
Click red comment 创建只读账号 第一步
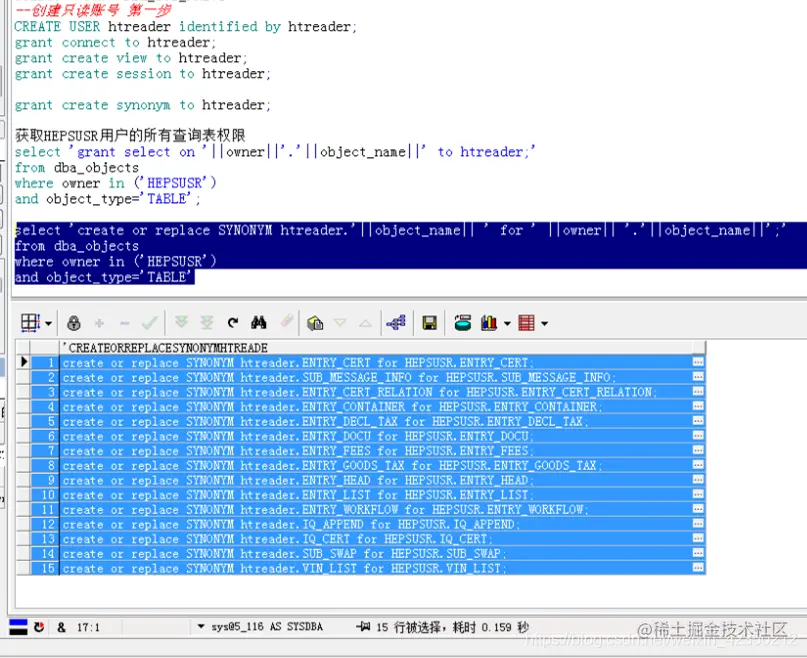[94, 9]
